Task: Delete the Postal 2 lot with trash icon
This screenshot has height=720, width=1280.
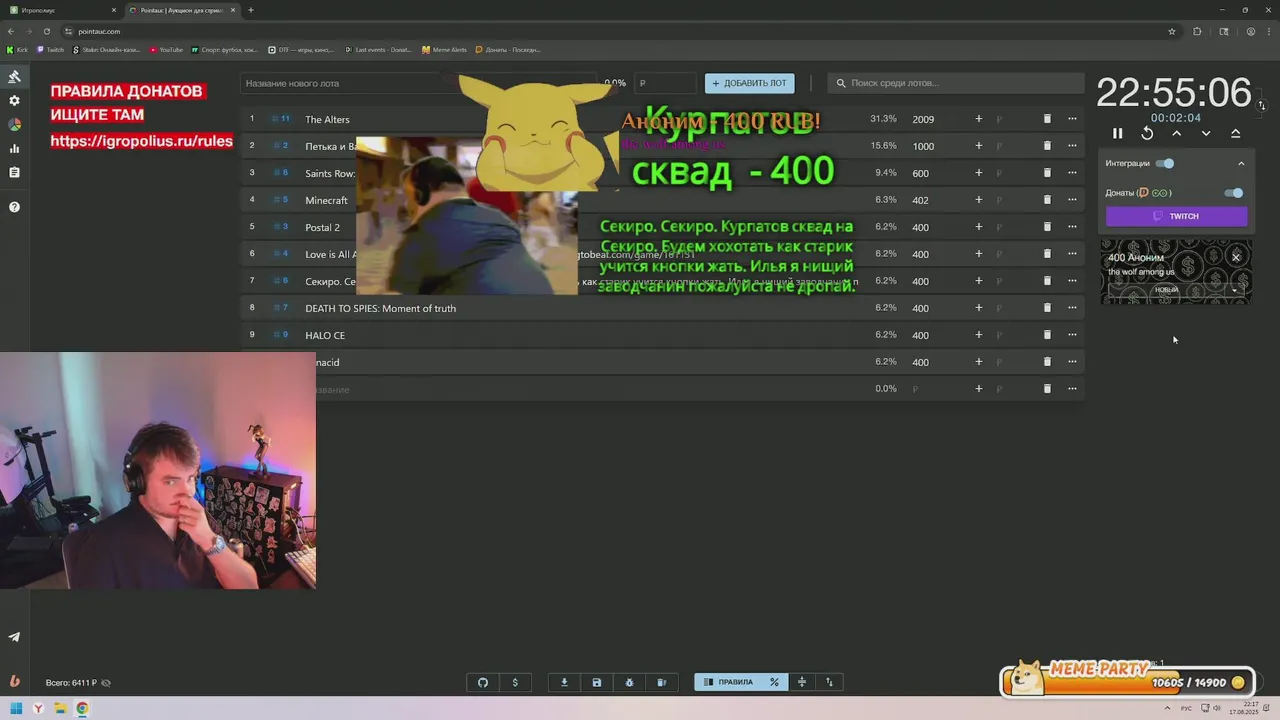Action: tap(1047, 227)
